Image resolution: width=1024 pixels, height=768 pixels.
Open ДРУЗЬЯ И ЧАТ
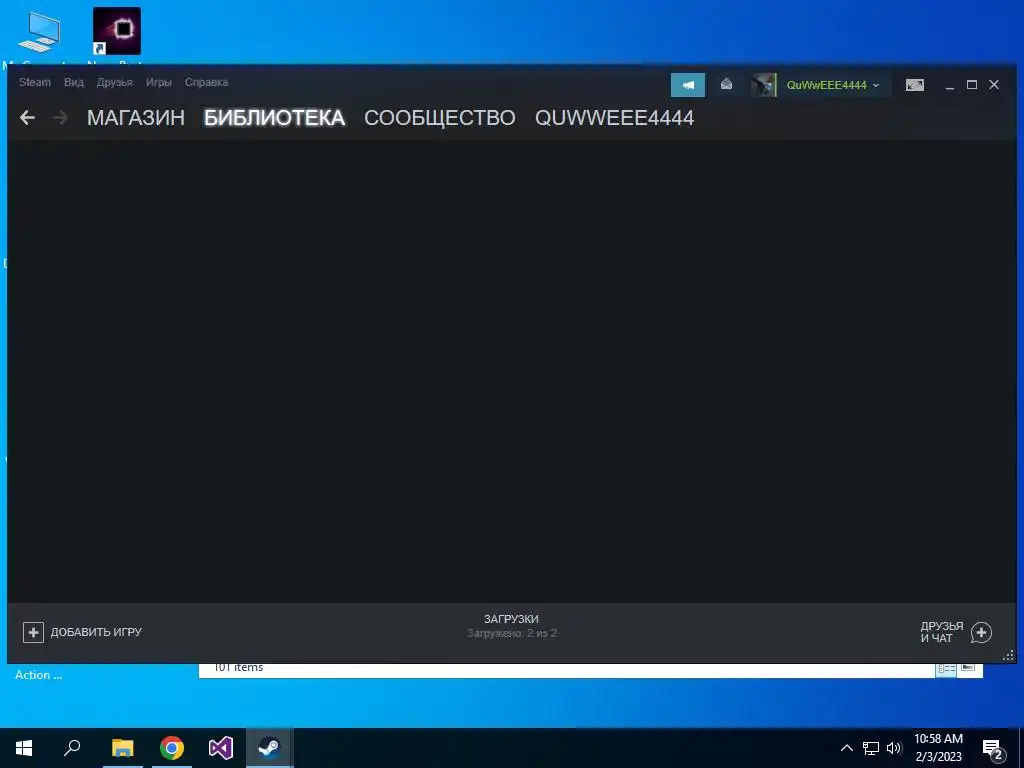pyautogui.click(x=942, y=632)
